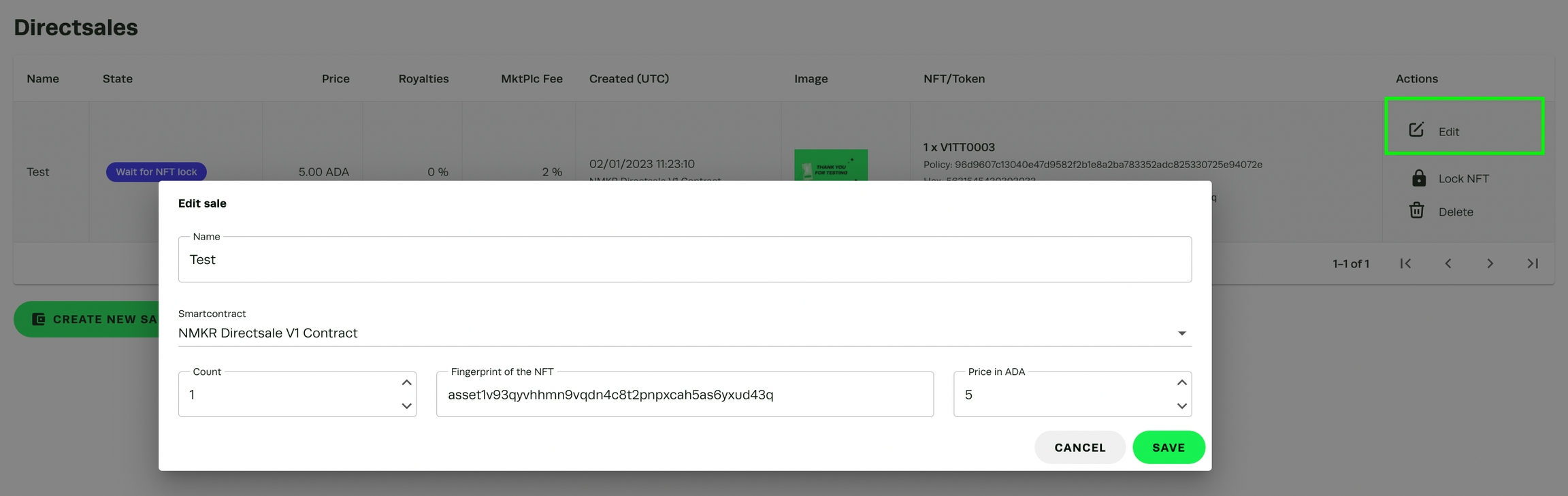The width and height of the screenshot is (1568, 496).
Task: Decrease Price in ADA with down arrow
Action: pyautogui.click(x=1181, y=406)
